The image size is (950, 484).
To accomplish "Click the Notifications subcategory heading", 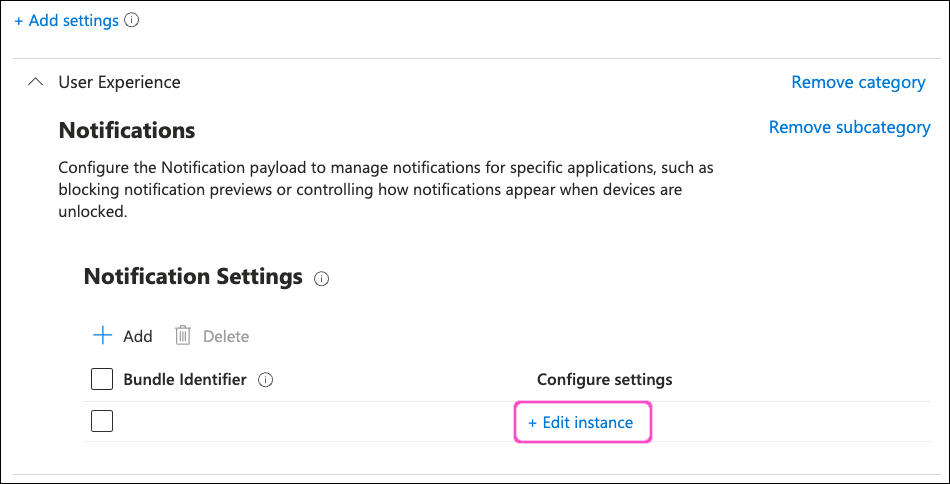I will coord(127,130).
